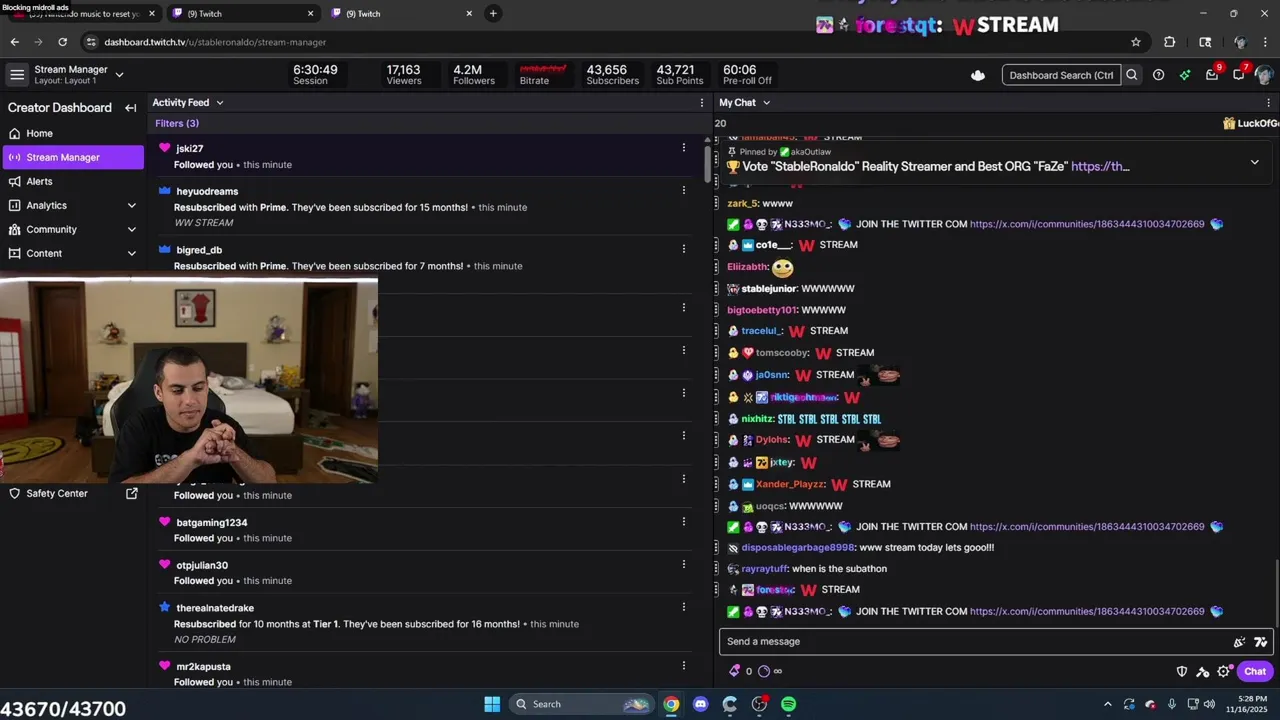Click the cloud-shaped icon in header
Screen dimensions: 1280x720
(x=978, y=75)
